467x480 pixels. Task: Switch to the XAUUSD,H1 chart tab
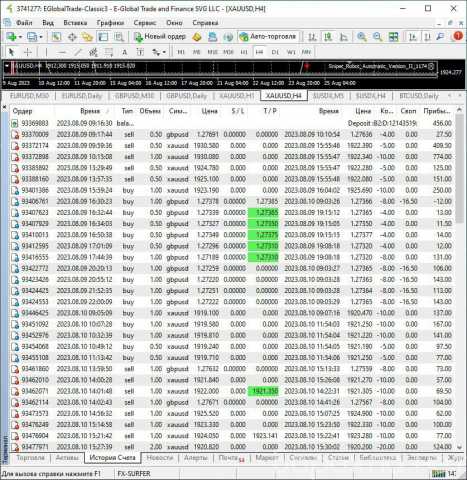point(237,96)
